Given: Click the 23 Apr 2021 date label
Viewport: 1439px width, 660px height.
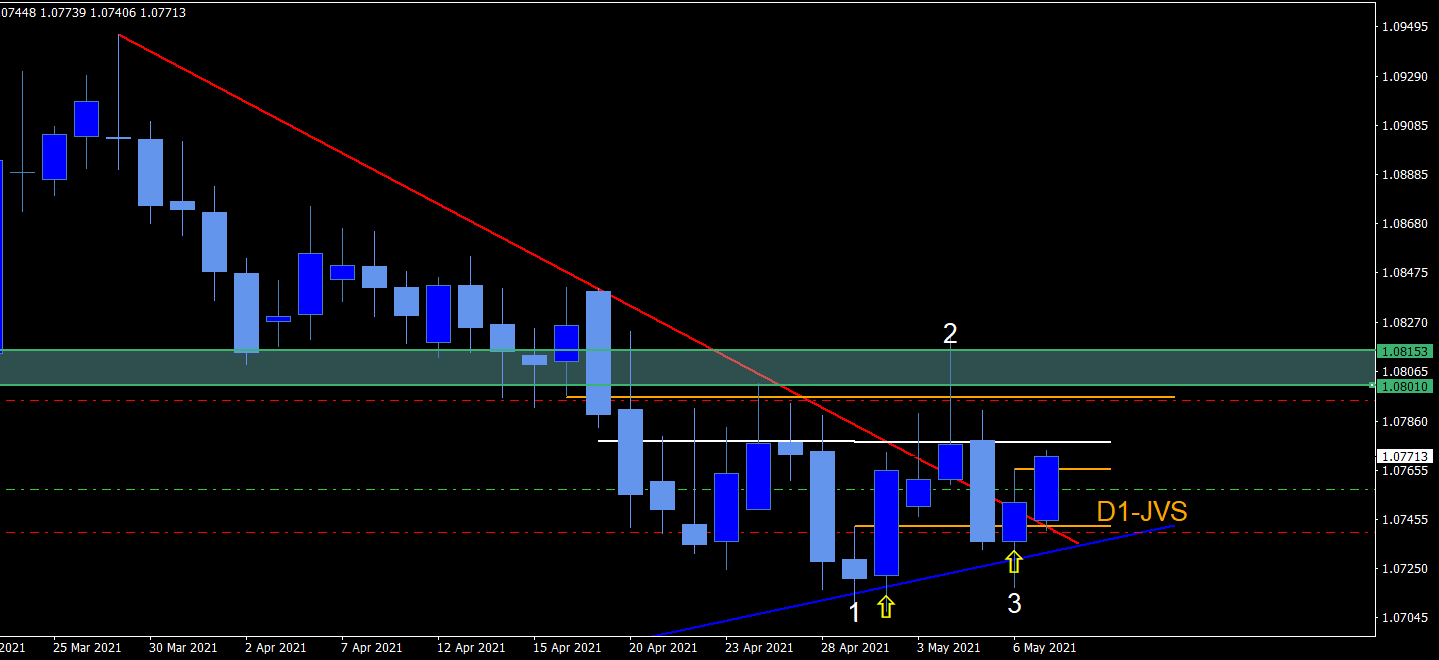Looking at the screenshot, I should coord(758,648).
